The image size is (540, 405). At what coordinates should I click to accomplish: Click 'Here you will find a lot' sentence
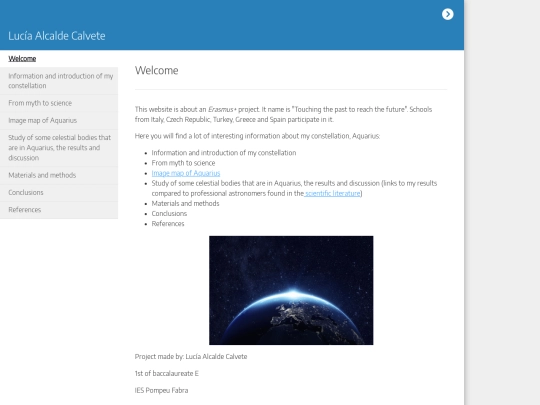coord(257,136)
